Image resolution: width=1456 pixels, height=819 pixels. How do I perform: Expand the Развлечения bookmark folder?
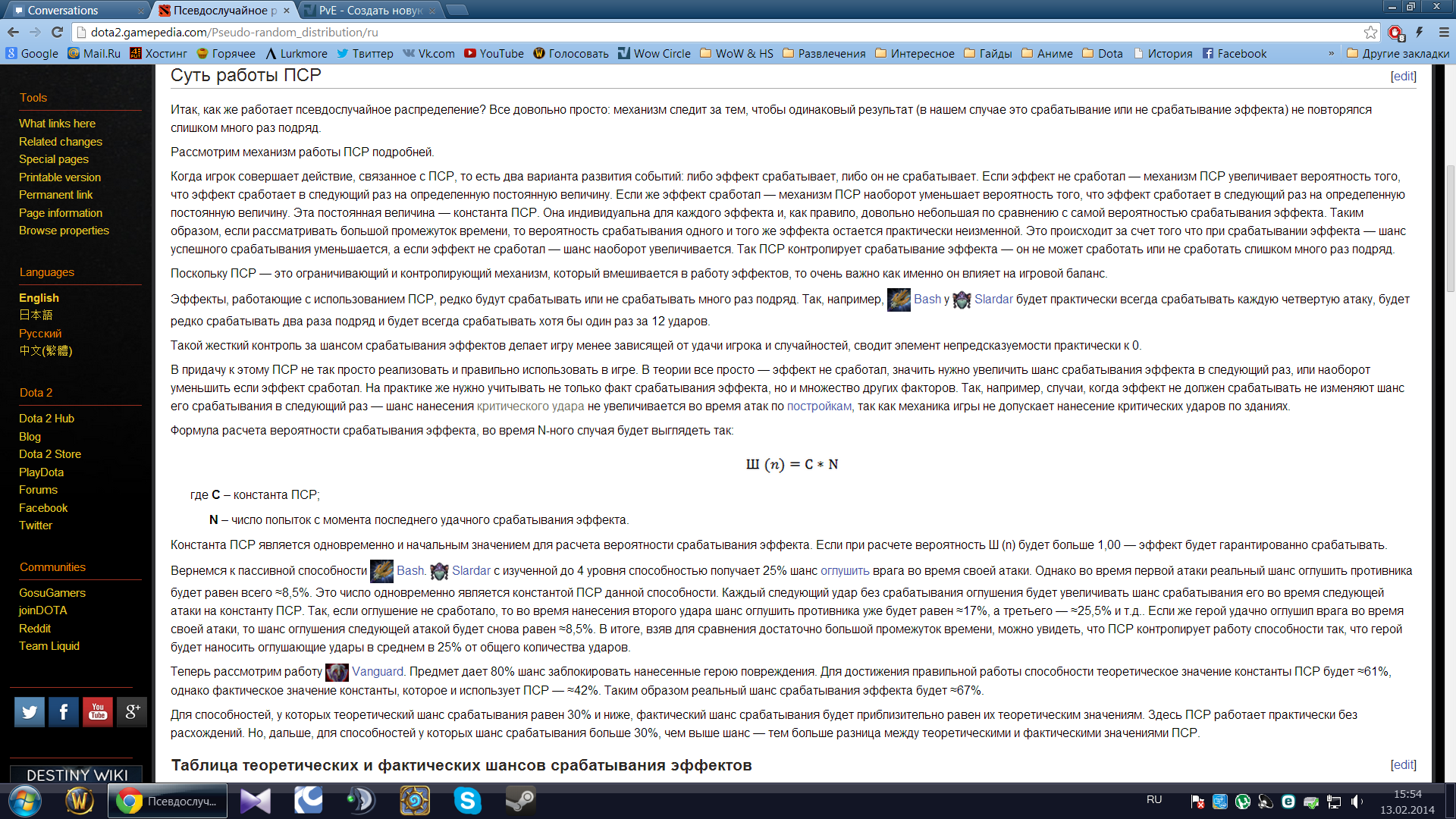(x=824, y=54)
